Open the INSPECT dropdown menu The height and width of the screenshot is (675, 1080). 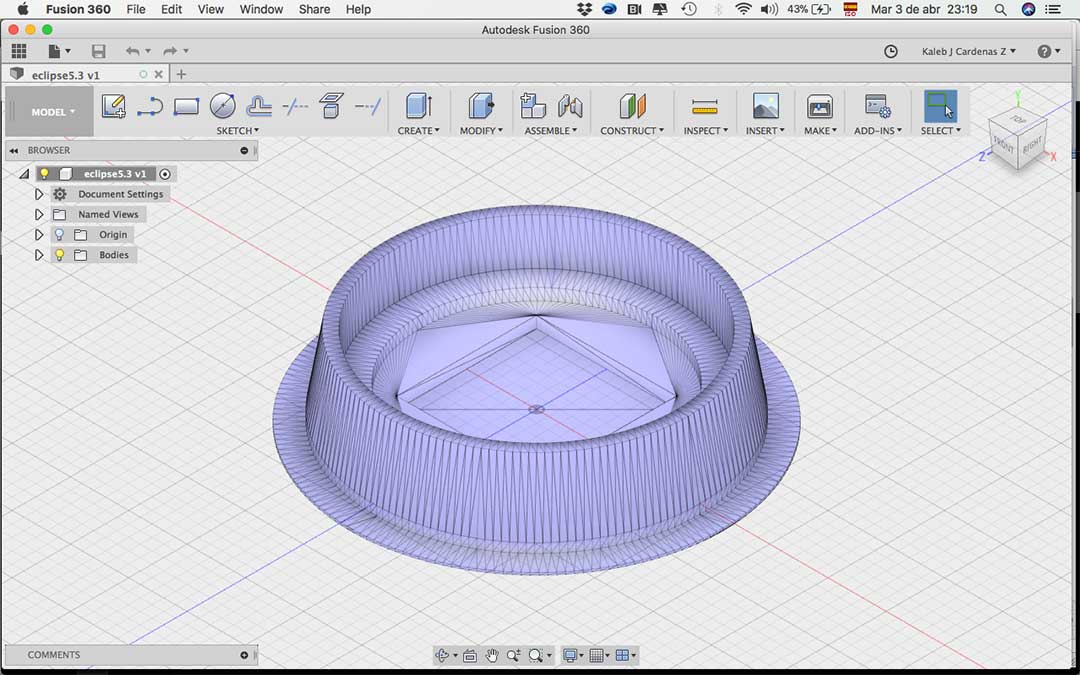pyautogui.click(x=705, y=130)
